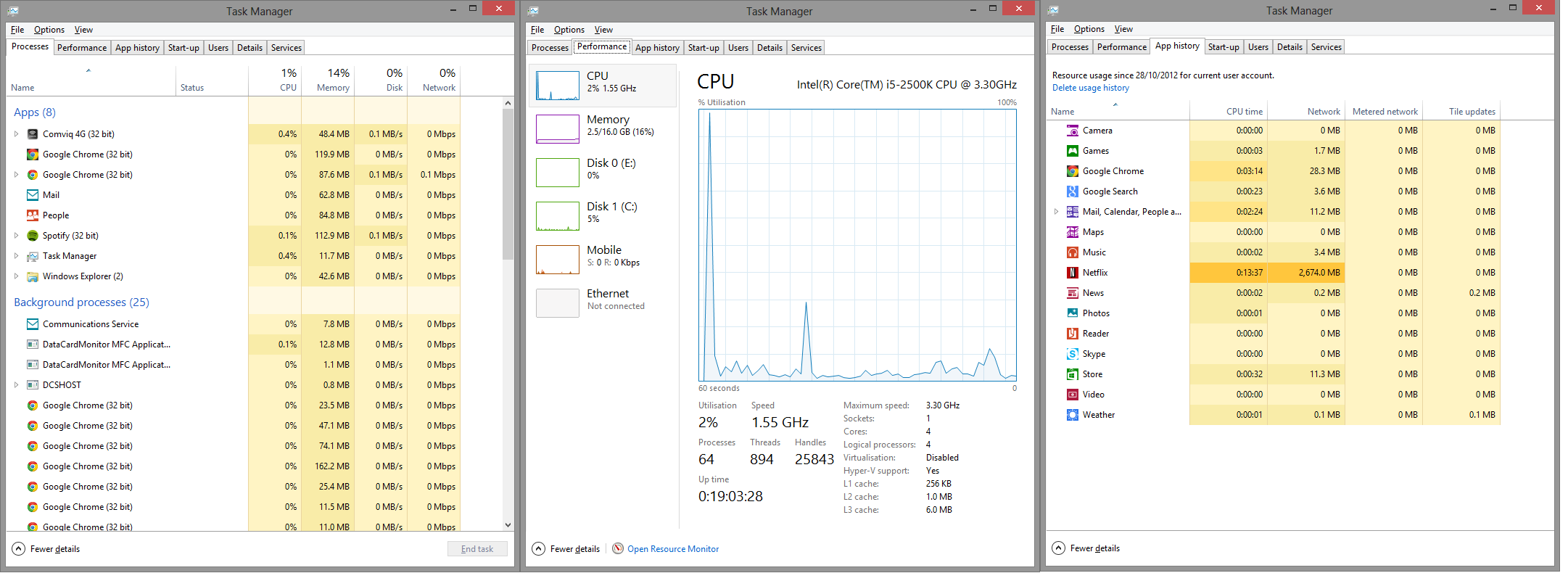Expand the Comviq 4G process group
This screenshot has width=1568, height=573.
16,134
